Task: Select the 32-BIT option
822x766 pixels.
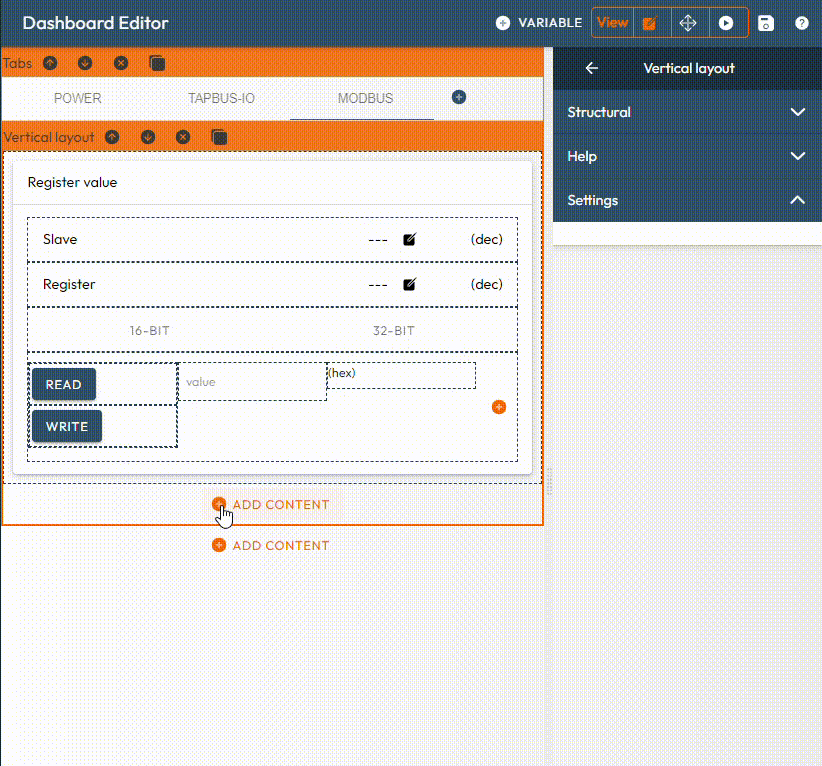Action: [x=393, y=330]
